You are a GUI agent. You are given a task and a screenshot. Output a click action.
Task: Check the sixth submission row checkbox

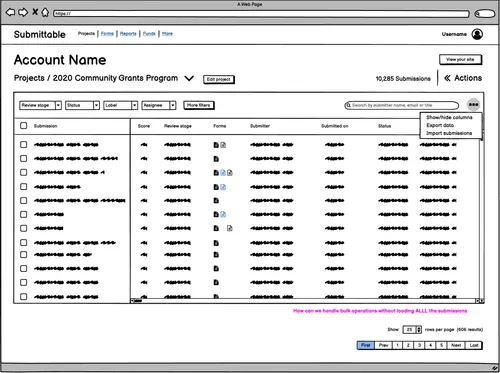(x=23, y=214)
